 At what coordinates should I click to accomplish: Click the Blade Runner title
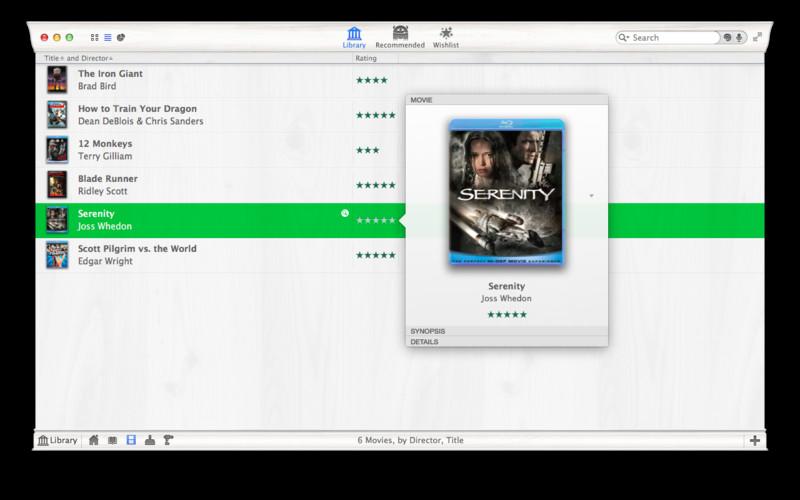pos(108,179)
